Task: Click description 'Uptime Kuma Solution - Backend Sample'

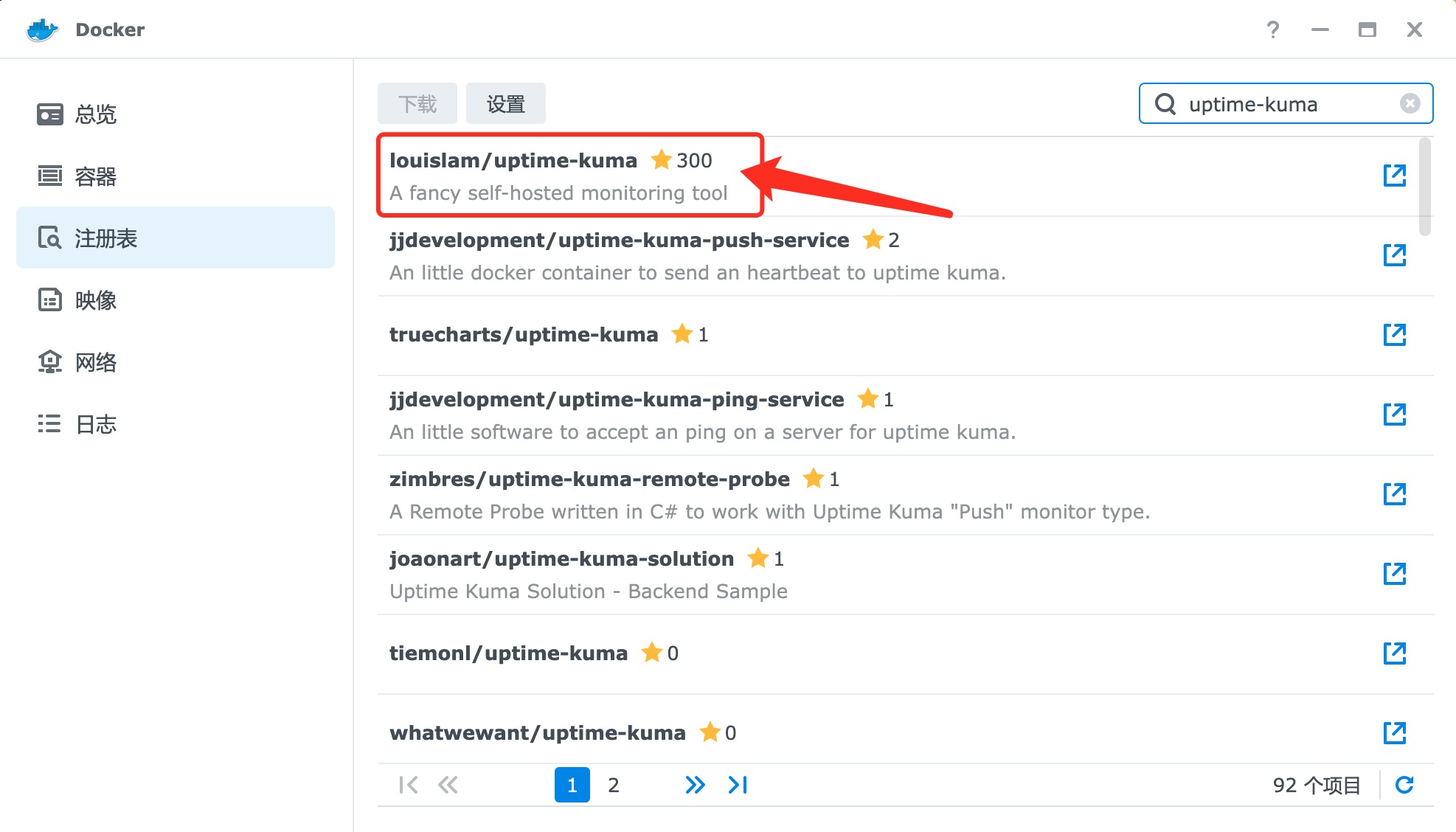Action: point(589,592)
